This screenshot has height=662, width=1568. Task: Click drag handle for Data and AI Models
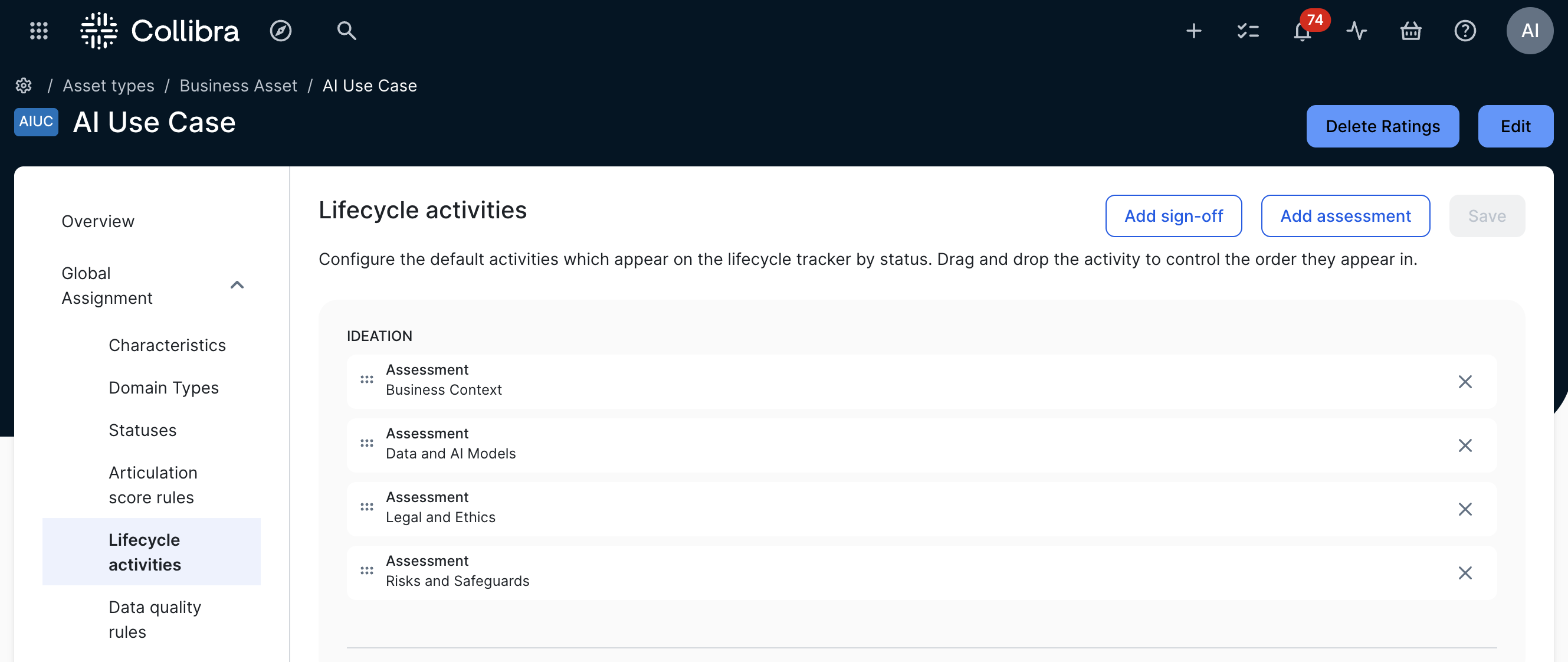(x=366, y=443)
